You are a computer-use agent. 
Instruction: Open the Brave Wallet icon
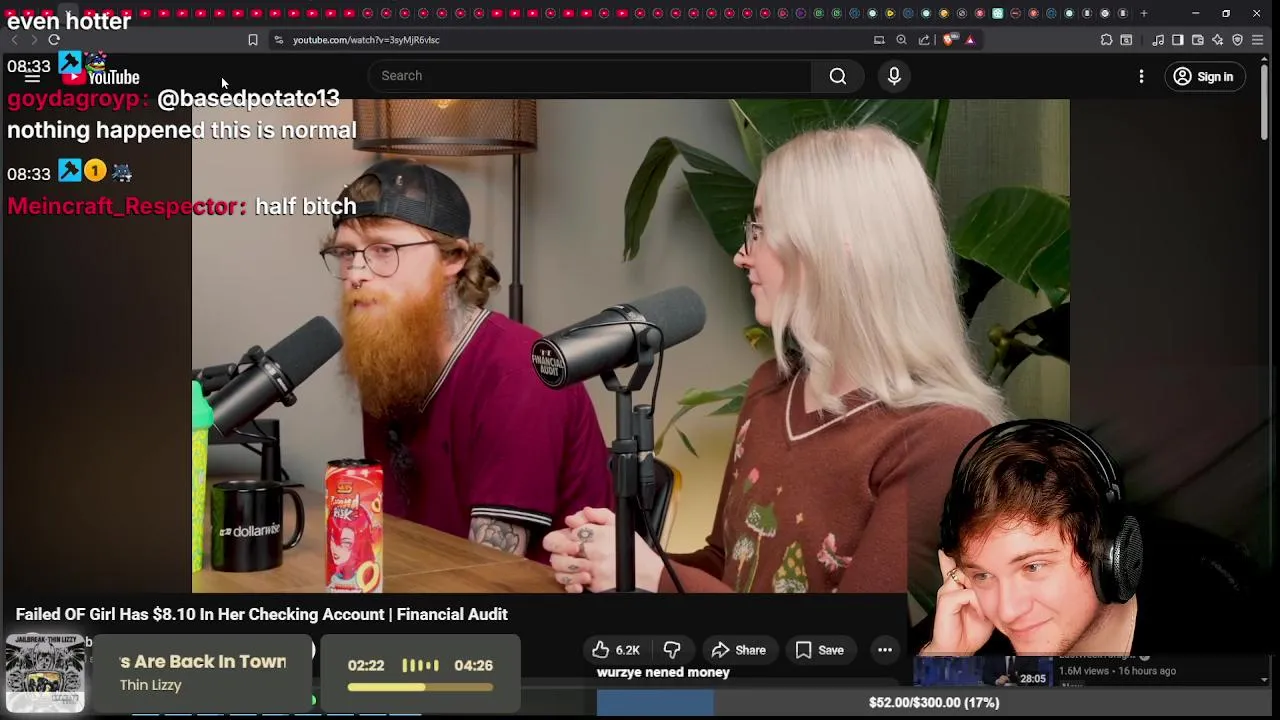[x=1198, y=40]
